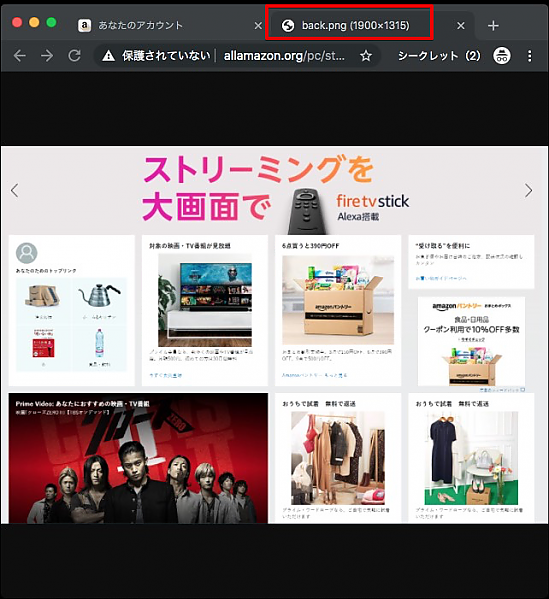Open the incognito profile icon
The image size is (549, 599).
pyautogui.click(x=502, y=56)
